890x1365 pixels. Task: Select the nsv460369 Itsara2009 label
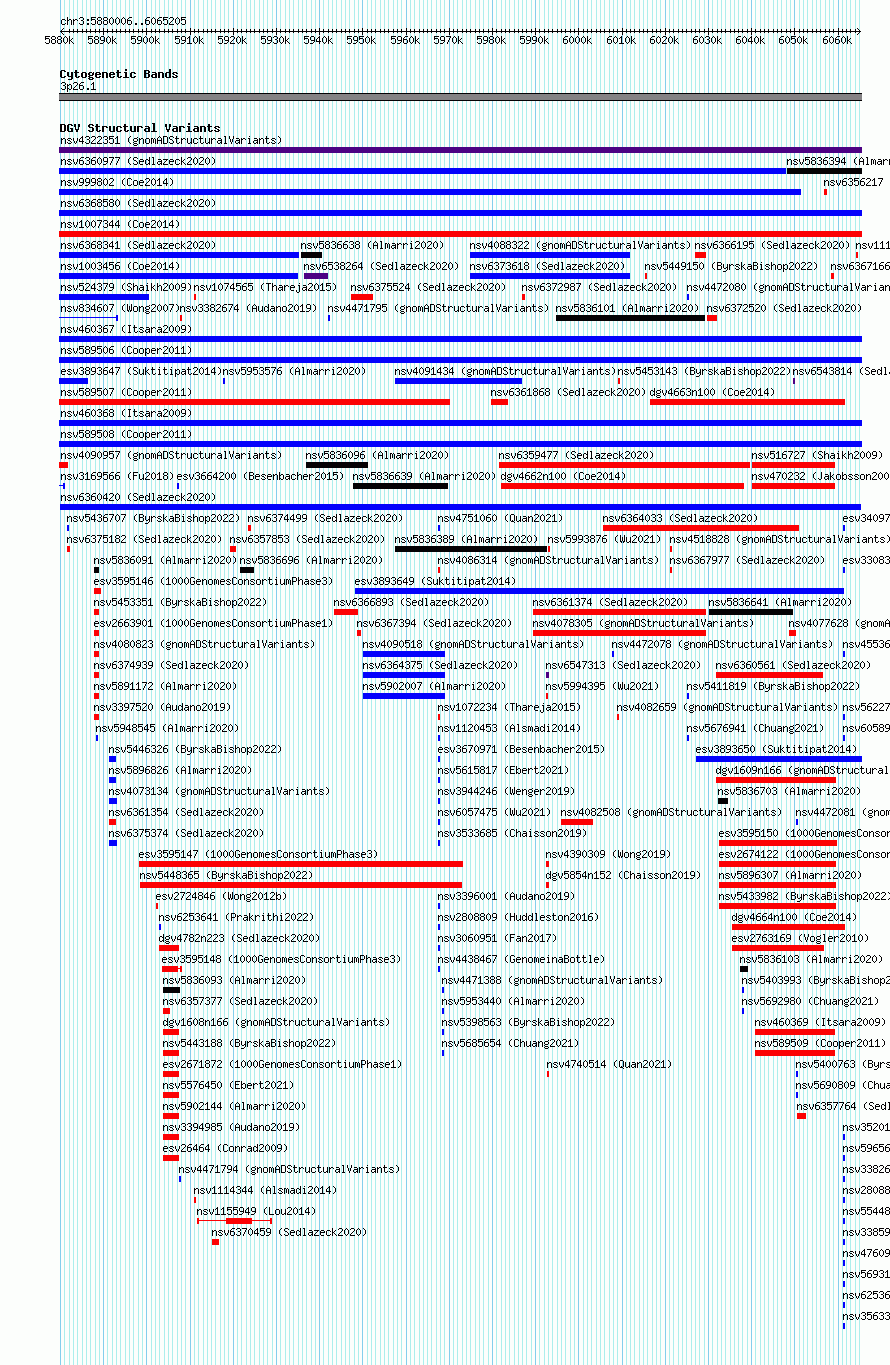point(820,1023)
